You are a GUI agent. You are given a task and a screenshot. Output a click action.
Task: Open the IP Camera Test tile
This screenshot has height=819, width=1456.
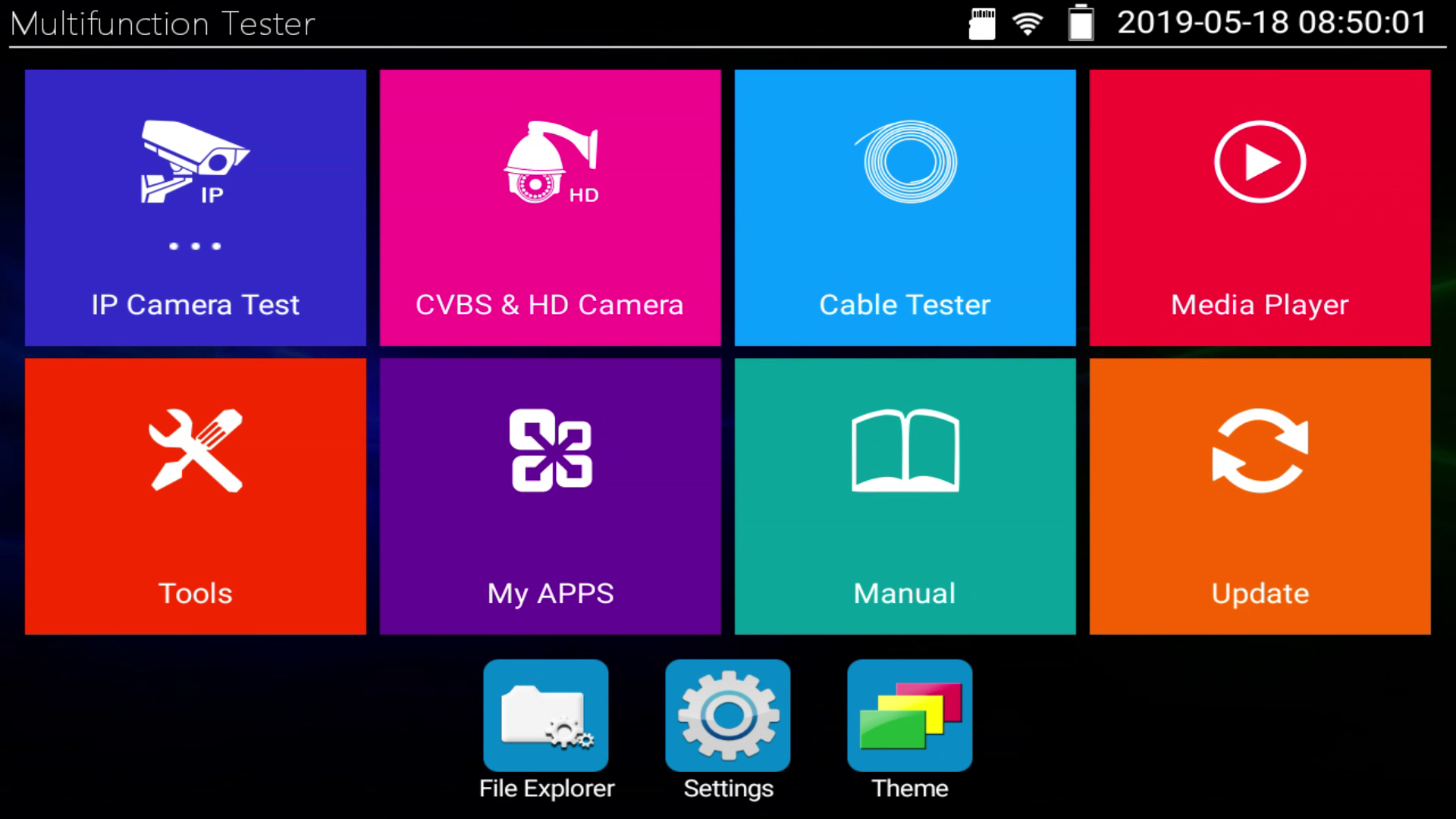195,207
